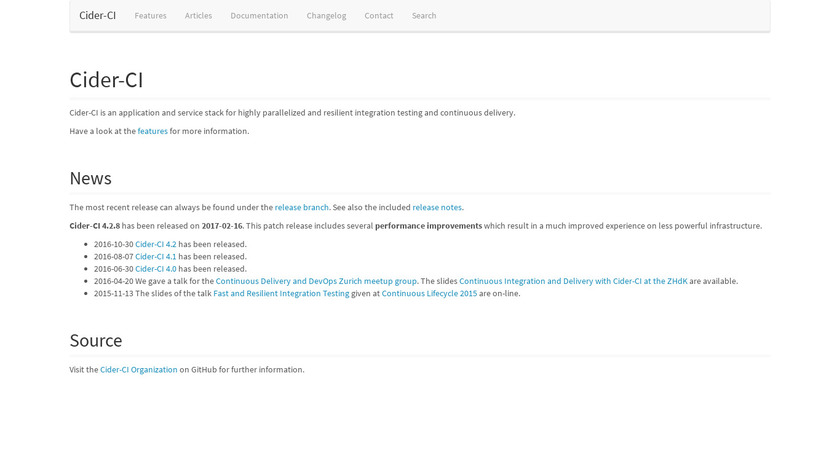Visit Continuous Delivery and DevOps Zurich meetup link
Screen dimensions: 840x472
tap(316, 281)
